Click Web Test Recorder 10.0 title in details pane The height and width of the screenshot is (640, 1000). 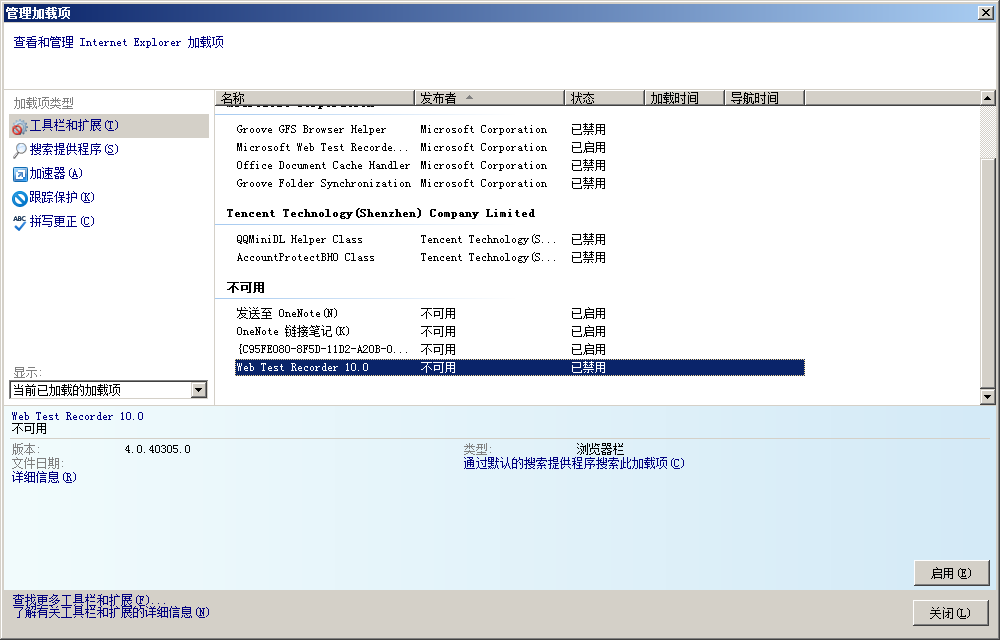coord(77,416)
